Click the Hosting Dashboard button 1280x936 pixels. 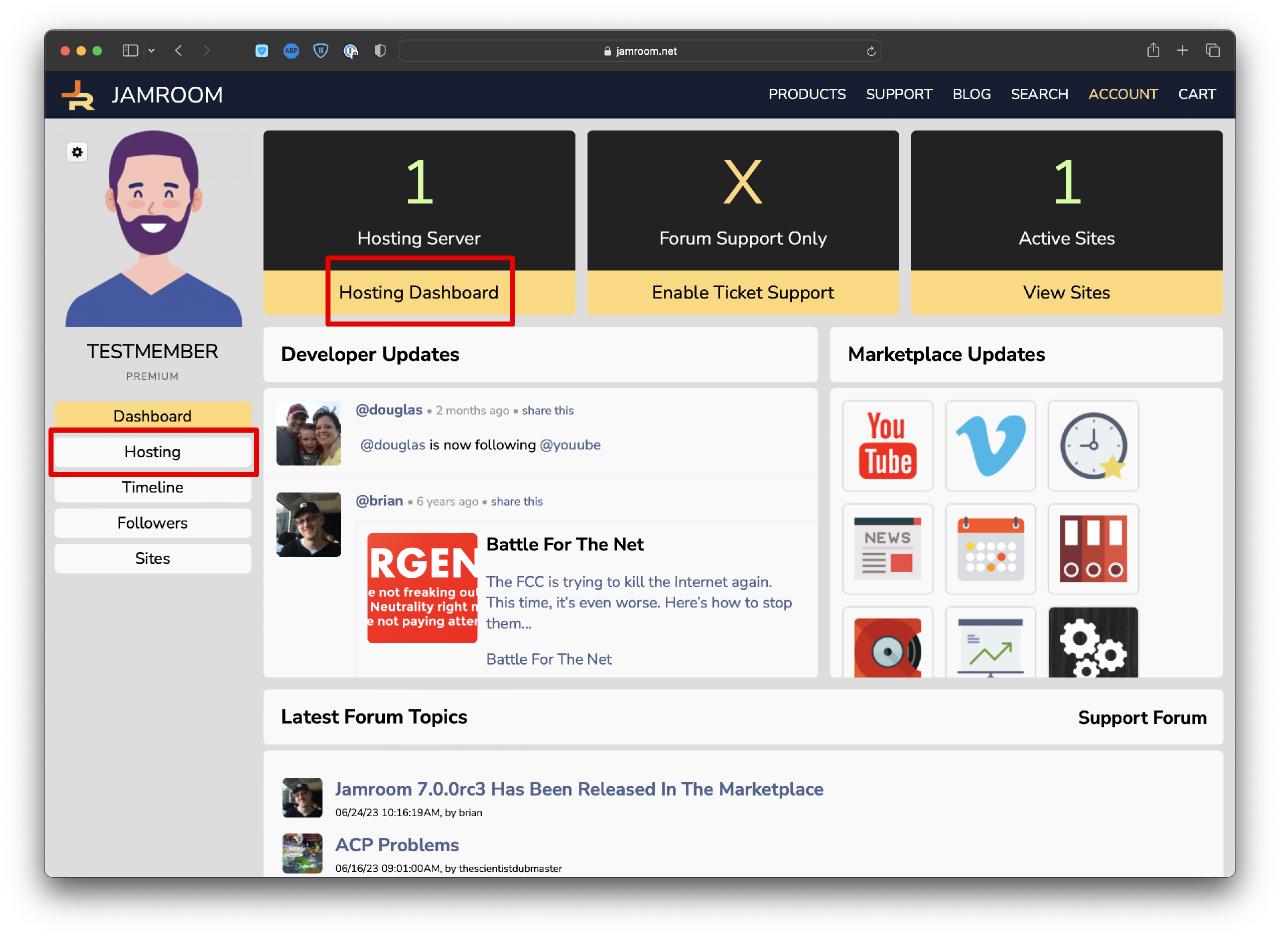[419, 293]
